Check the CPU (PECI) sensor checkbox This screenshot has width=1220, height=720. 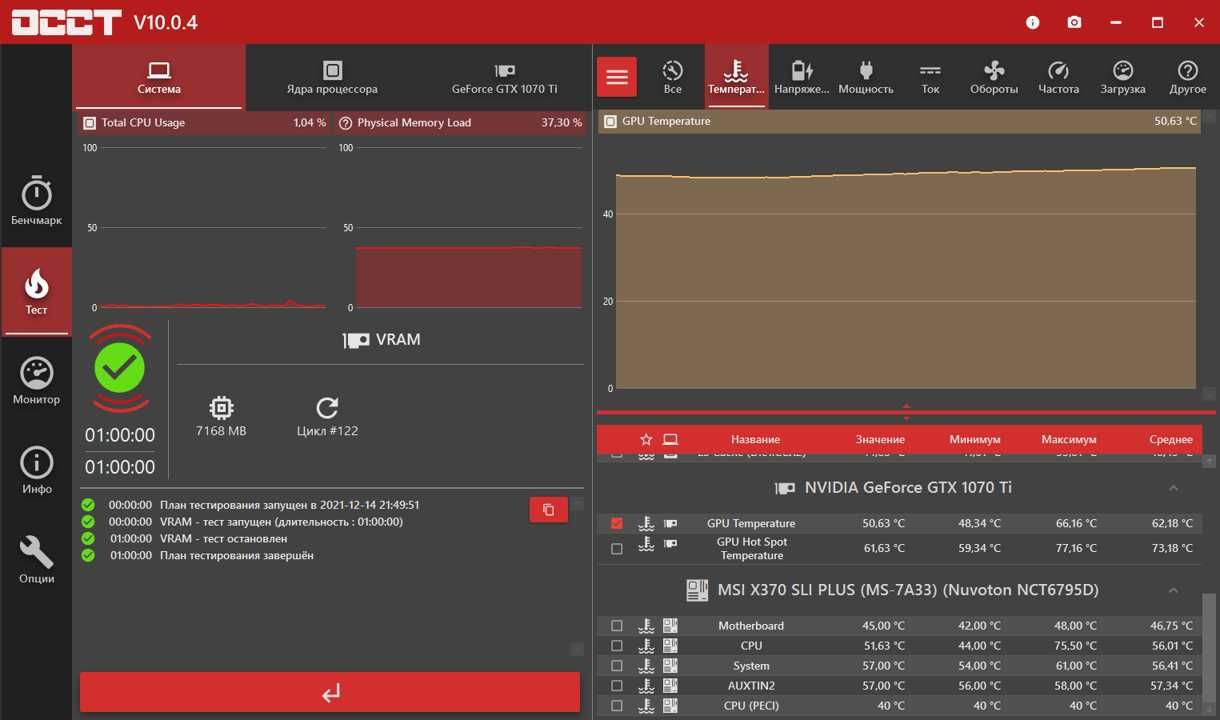617,706
